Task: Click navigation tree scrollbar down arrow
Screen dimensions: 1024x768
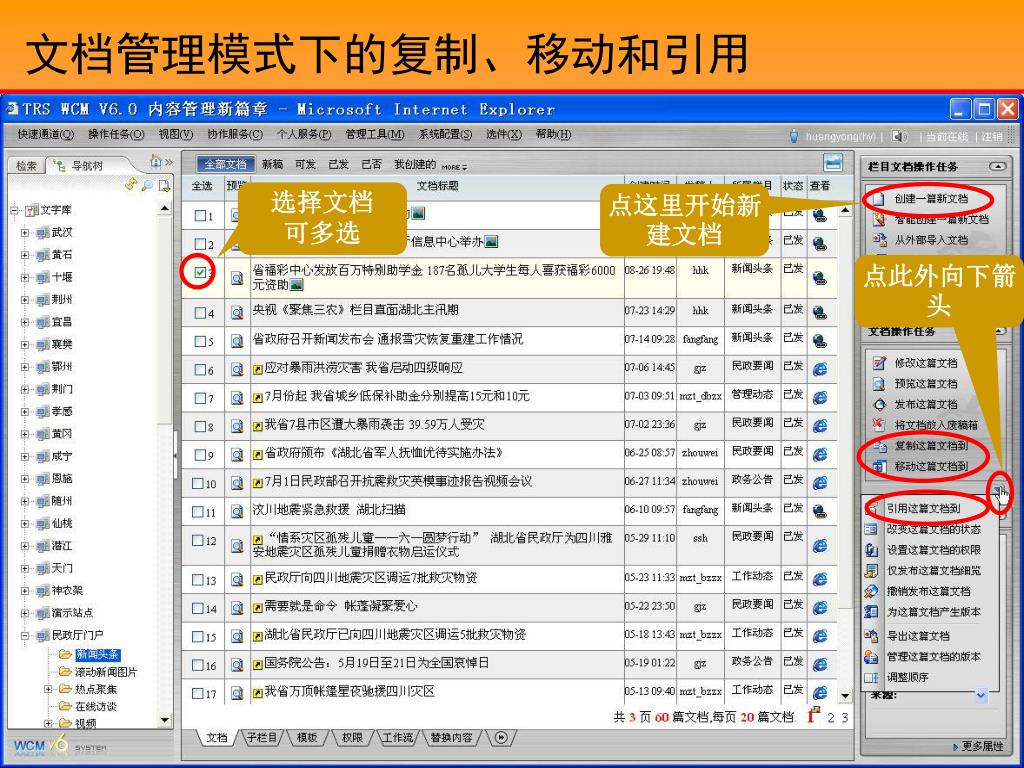Action: pyautogui.click(x=165, y=720)
